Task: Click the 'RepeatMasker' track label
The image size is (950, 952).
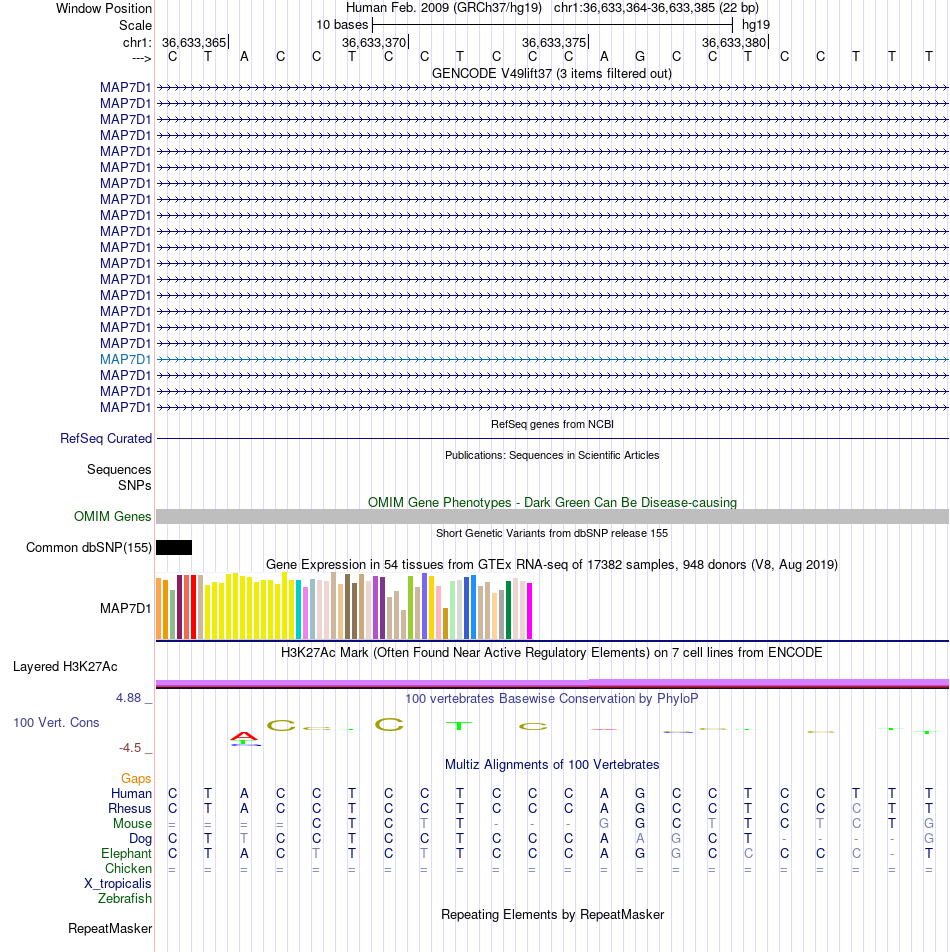Action: click(x=110, y=929)
